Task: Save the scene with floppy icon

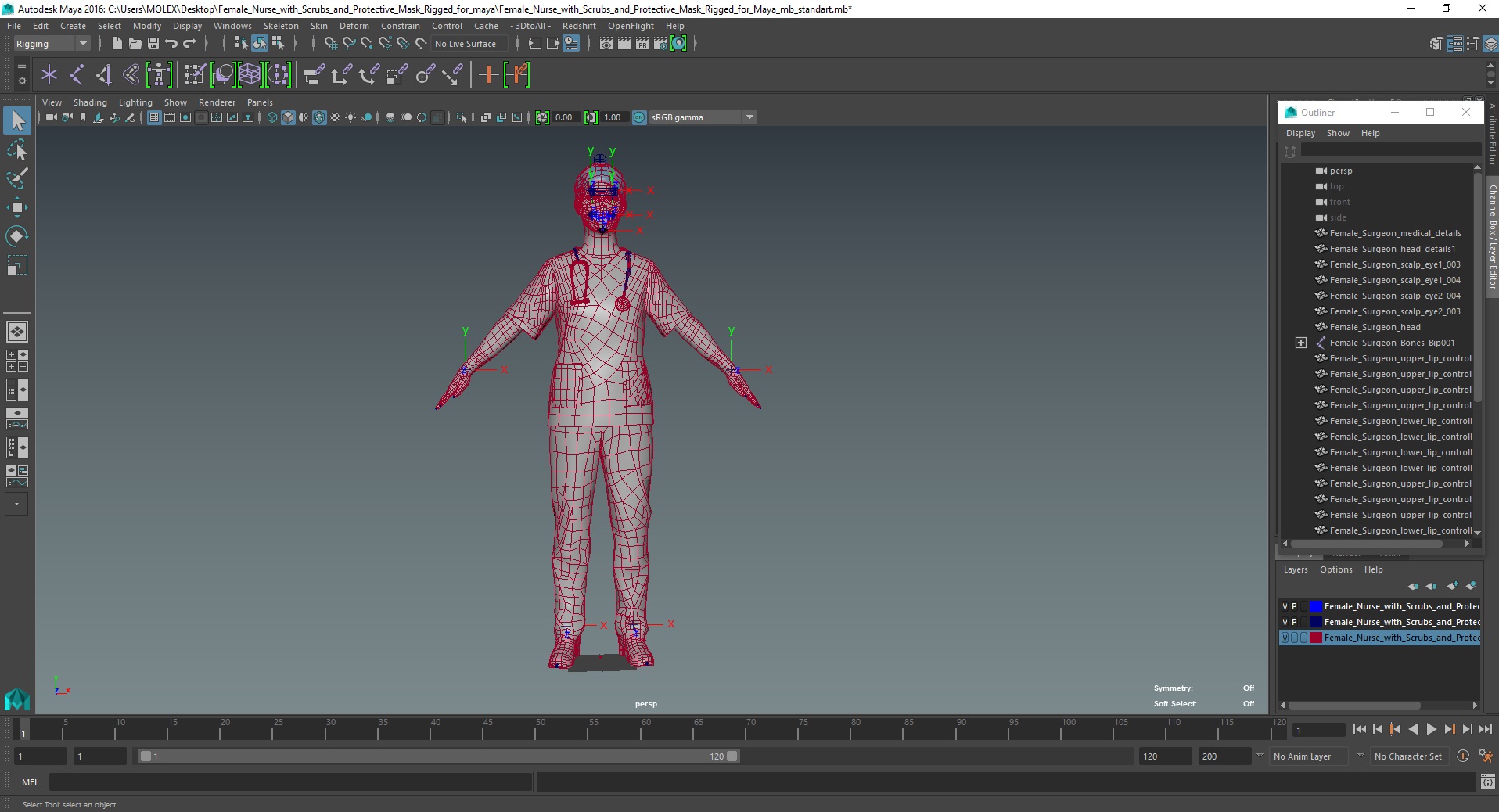Action: pos(153,44)
